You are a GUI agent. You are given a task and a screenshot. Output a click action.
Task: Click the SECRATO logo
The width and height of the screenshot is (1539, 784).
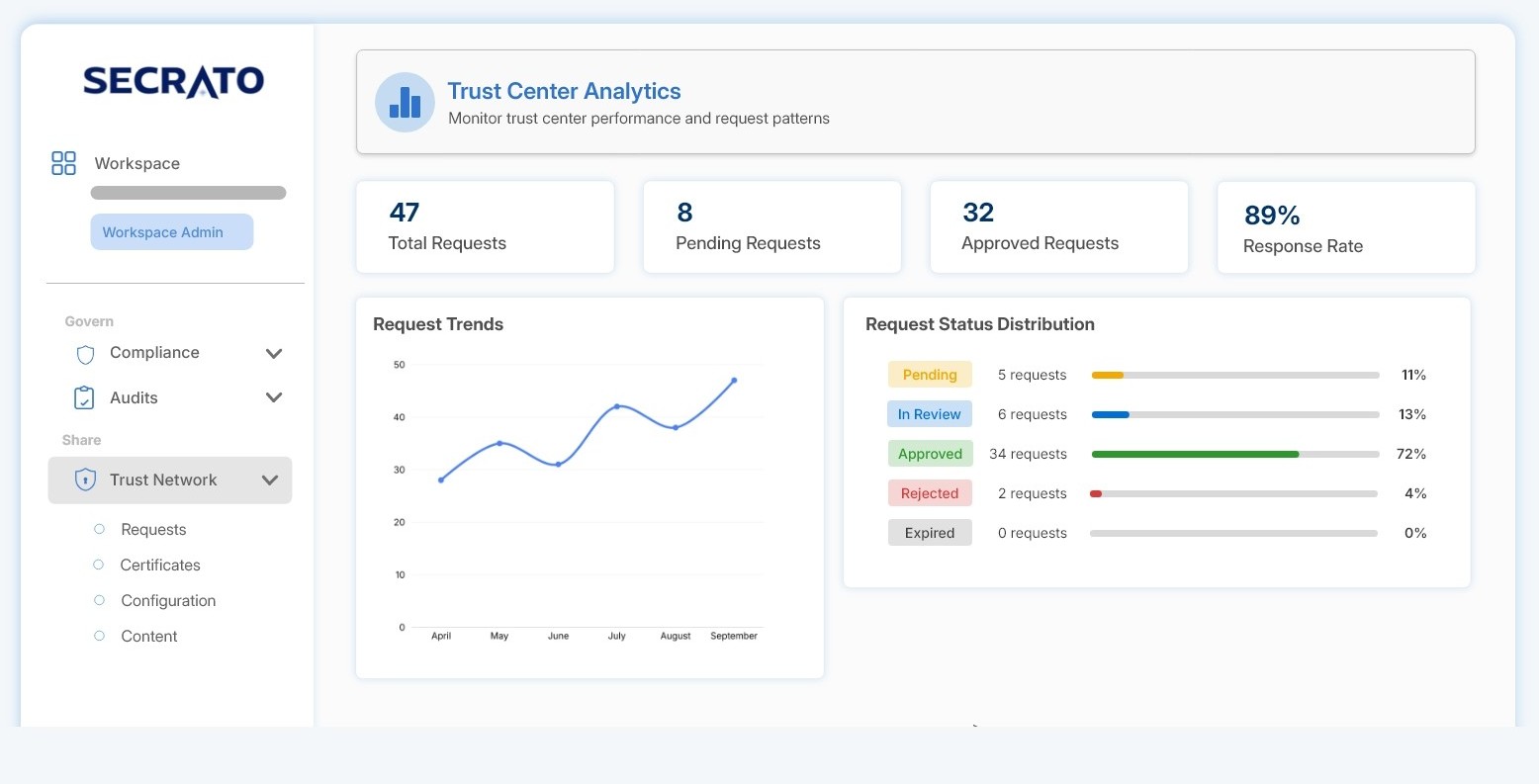(173, 81)
